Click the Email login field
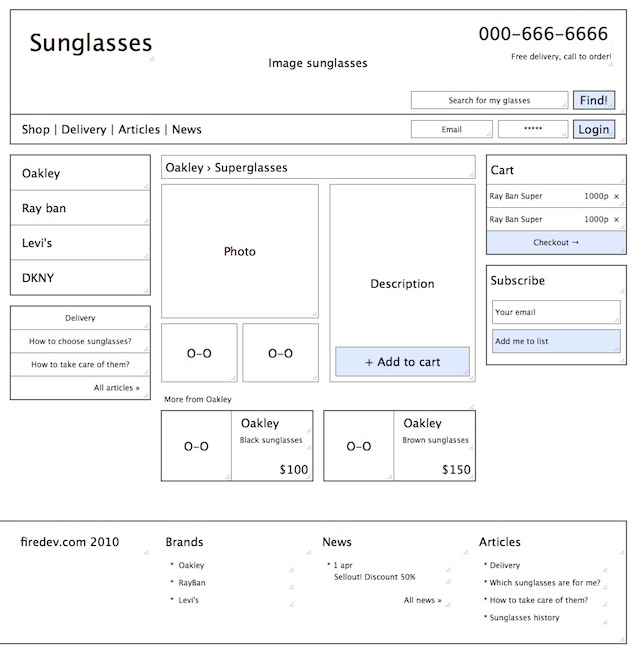 (x=451, y=129)
